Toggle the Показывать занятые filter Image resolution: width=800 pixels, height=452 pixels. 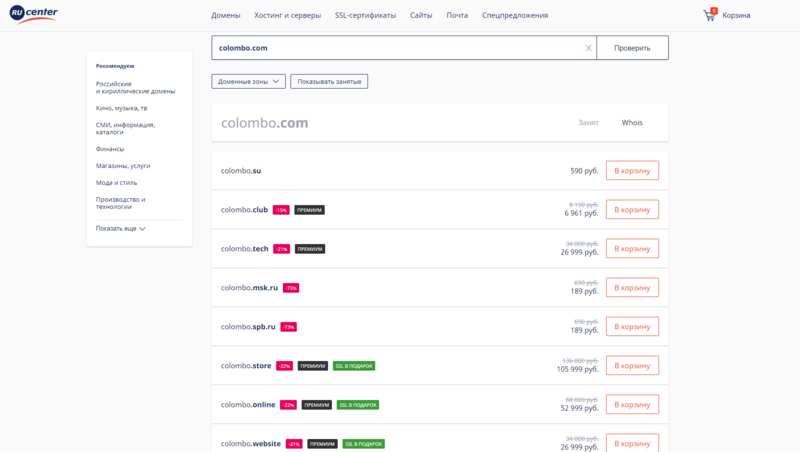[329, 81]
